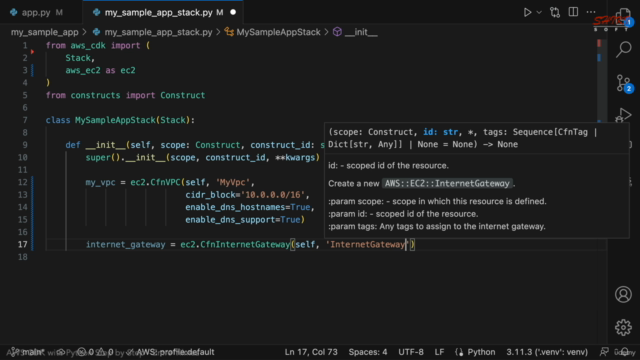Open MySampleAppStack class breadcrumb
640x360 pixels.
click(278, 32)
